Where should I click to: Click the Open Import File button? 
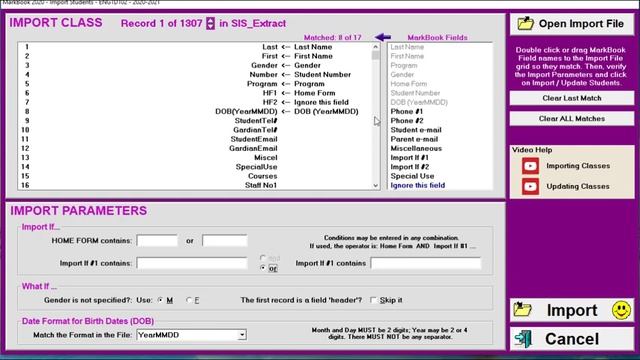(572, 24)
